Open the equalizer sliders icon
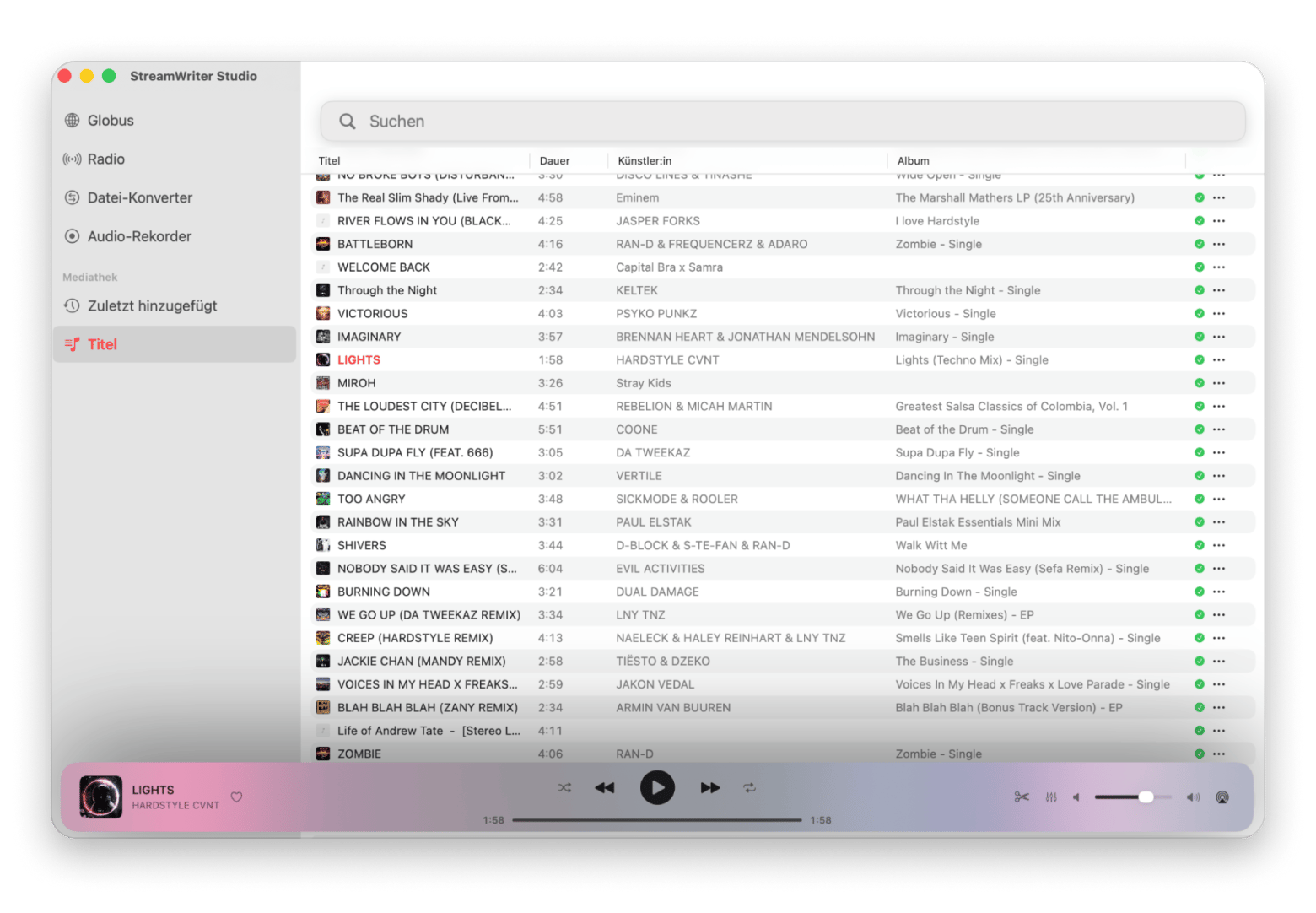The height and width of the screenshot is (913, 1316). pos(1051,797)
